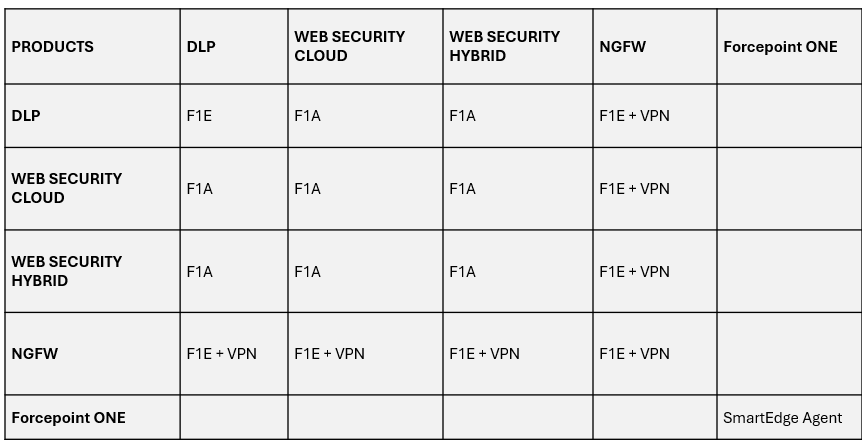Click F1E + VPN in Web Security Hybrid row

[634, 272]
